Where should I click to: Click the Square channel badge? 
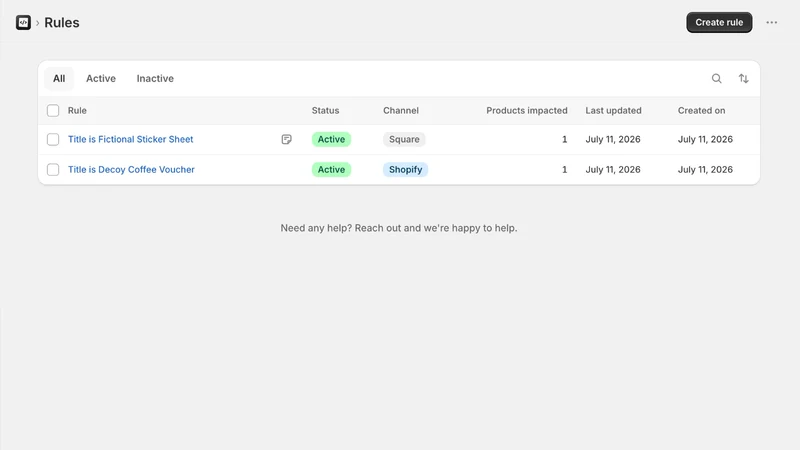tap(404, 139)
